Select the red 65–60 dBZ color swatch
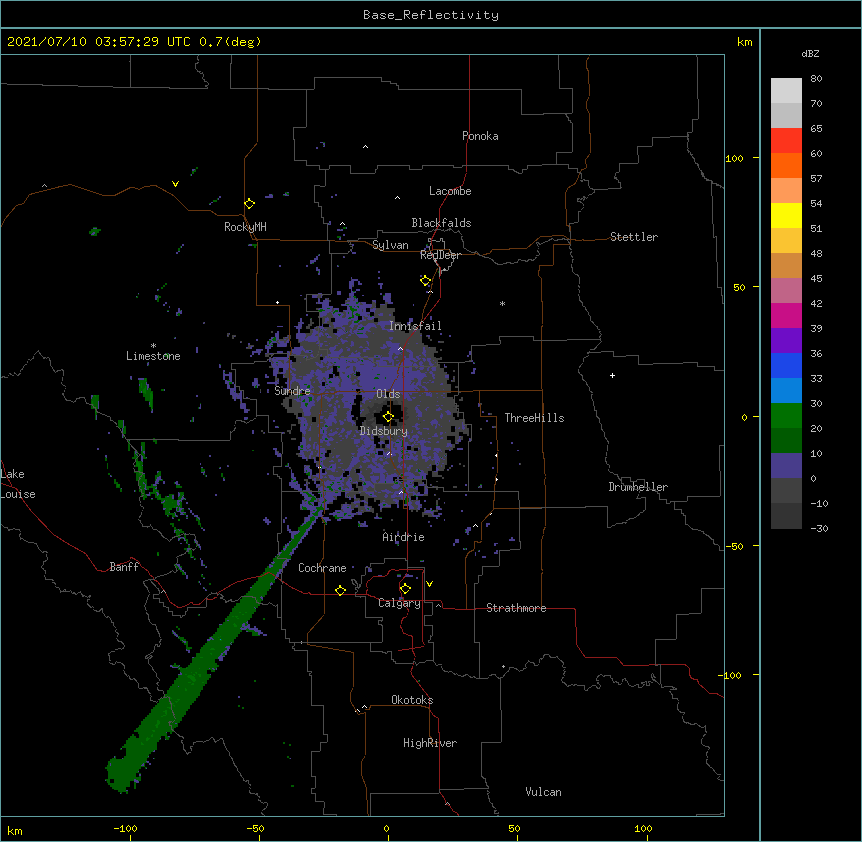 pyautogui.click(x=786, y=140)
